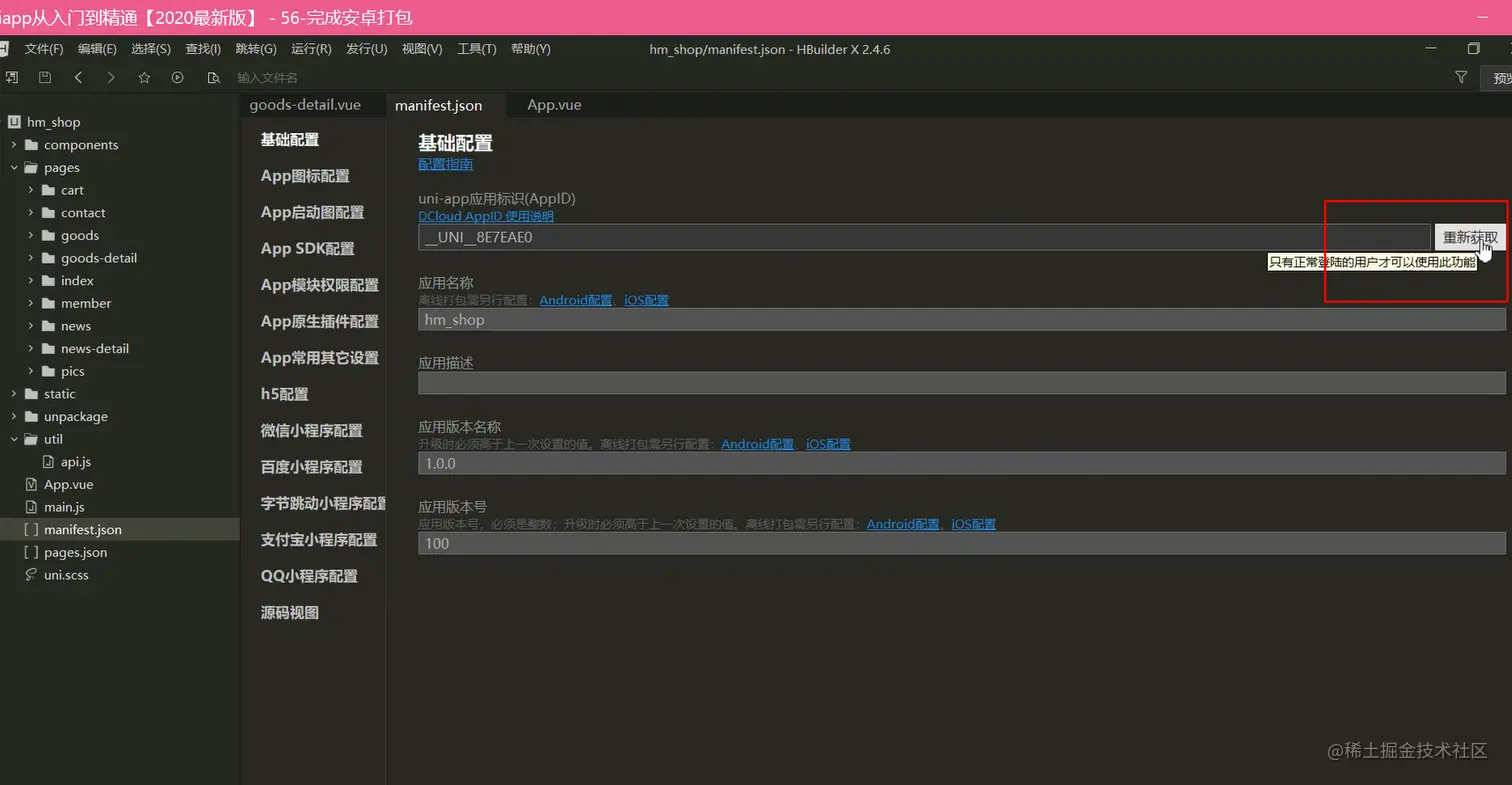Open the 帮助(Y) menu
The height and width of the screenshot is (785, 1512).
click(x=531, y=49)
